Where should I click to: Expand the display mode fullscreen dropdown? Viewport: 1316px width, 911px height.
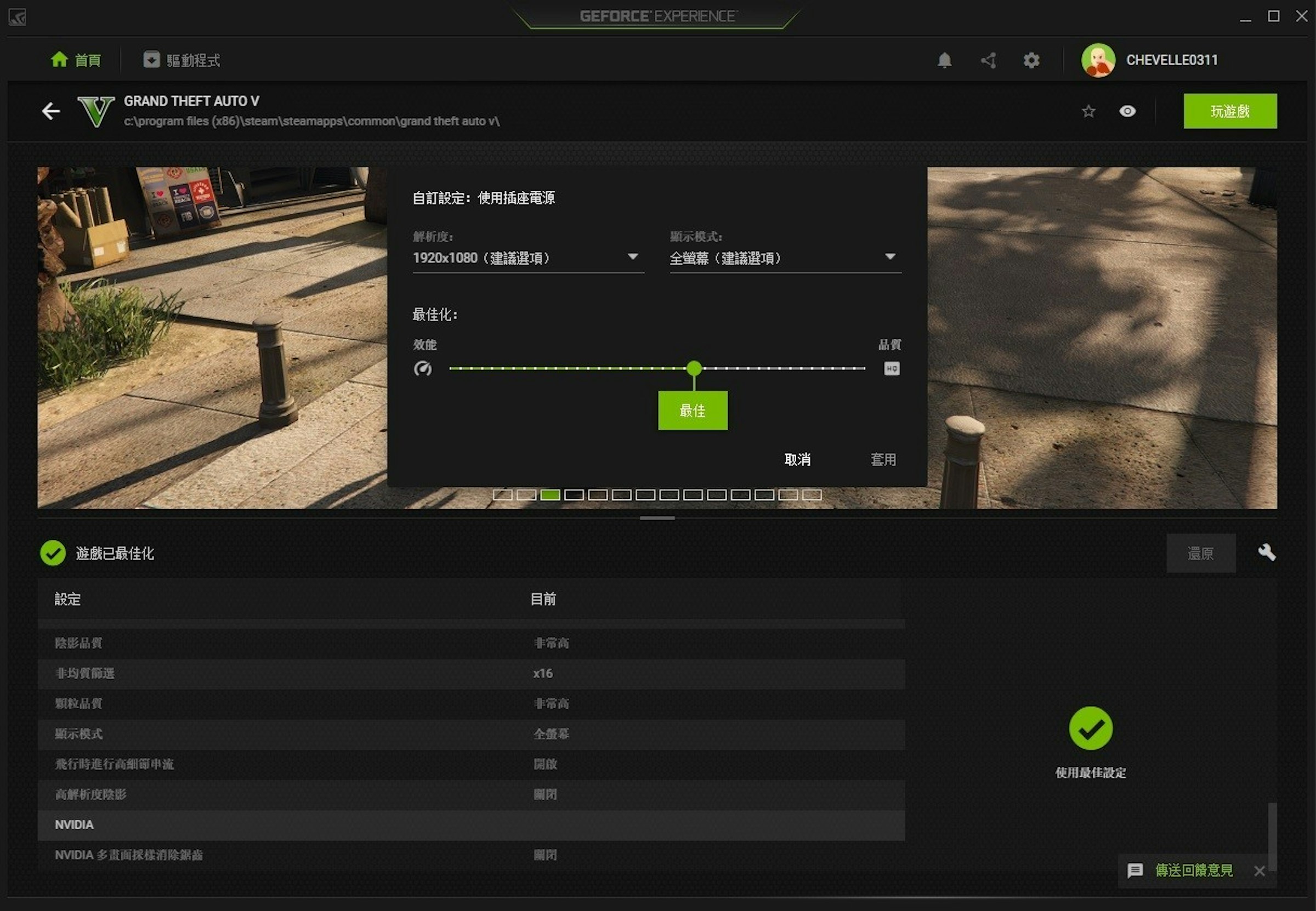click(x=785, y=258)
